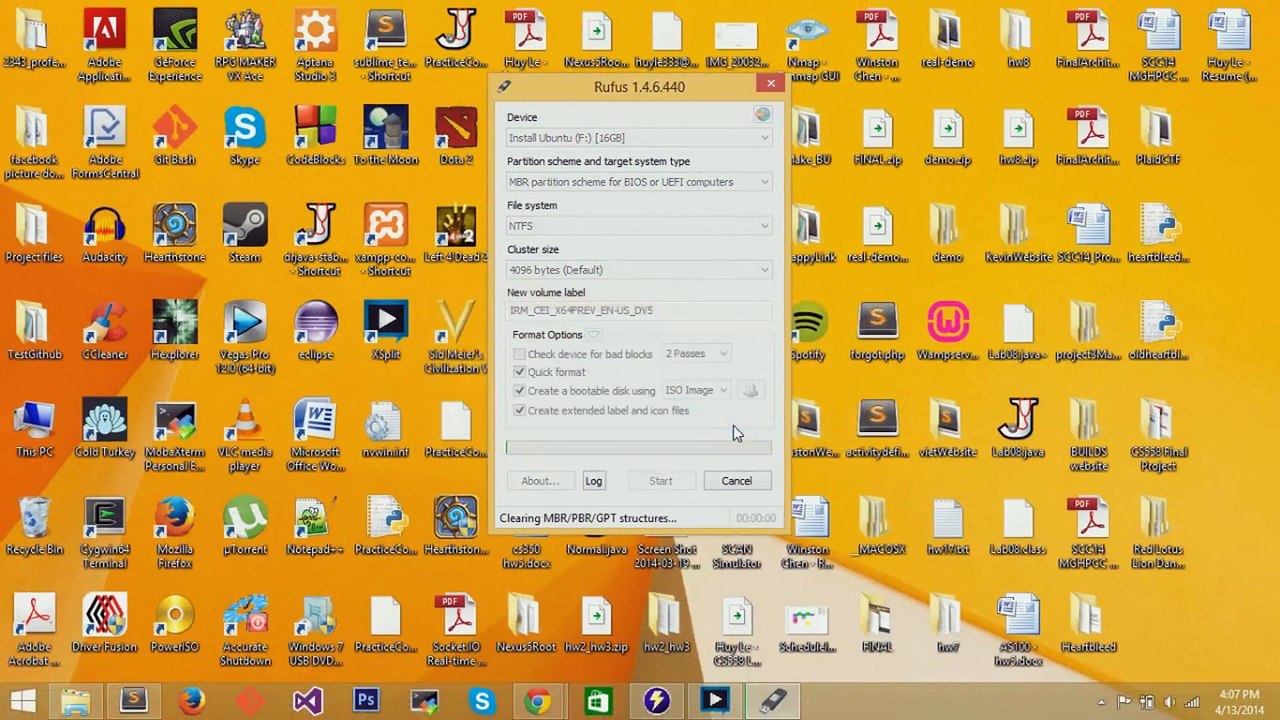
Task: Toggle Create extended label and icon files
Action: click(x=519, y=410)
